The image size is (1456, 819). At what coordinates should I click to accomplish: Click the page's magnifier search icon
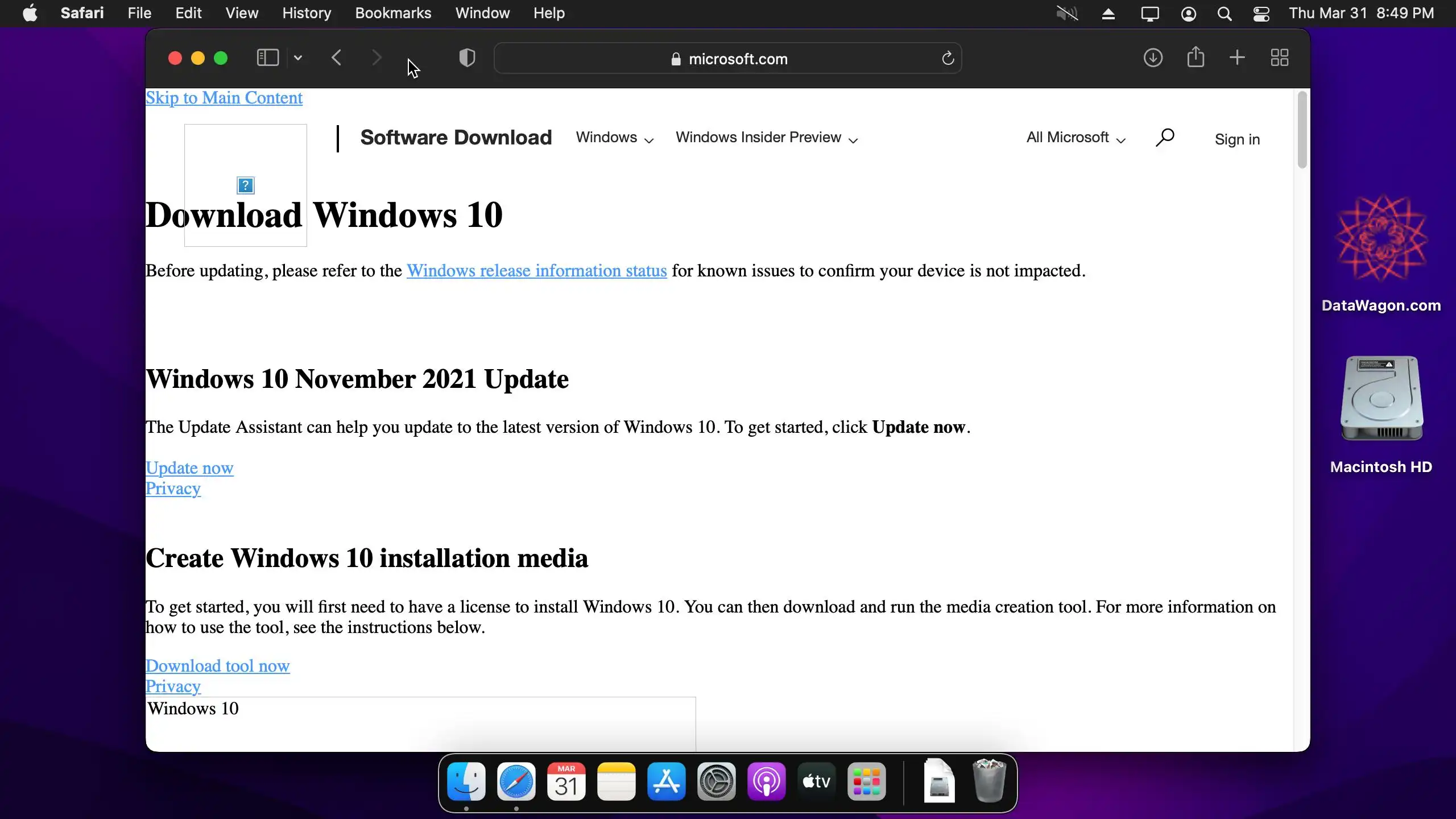coord(1165,138)
